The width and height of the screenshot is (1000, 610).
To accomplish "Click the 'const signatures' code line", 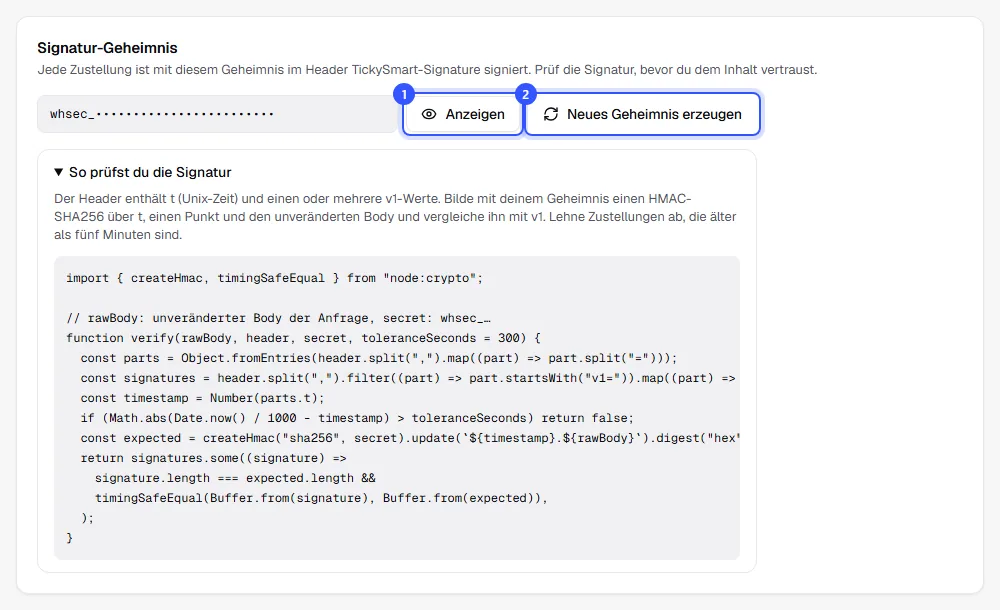I will coord(408,378).
